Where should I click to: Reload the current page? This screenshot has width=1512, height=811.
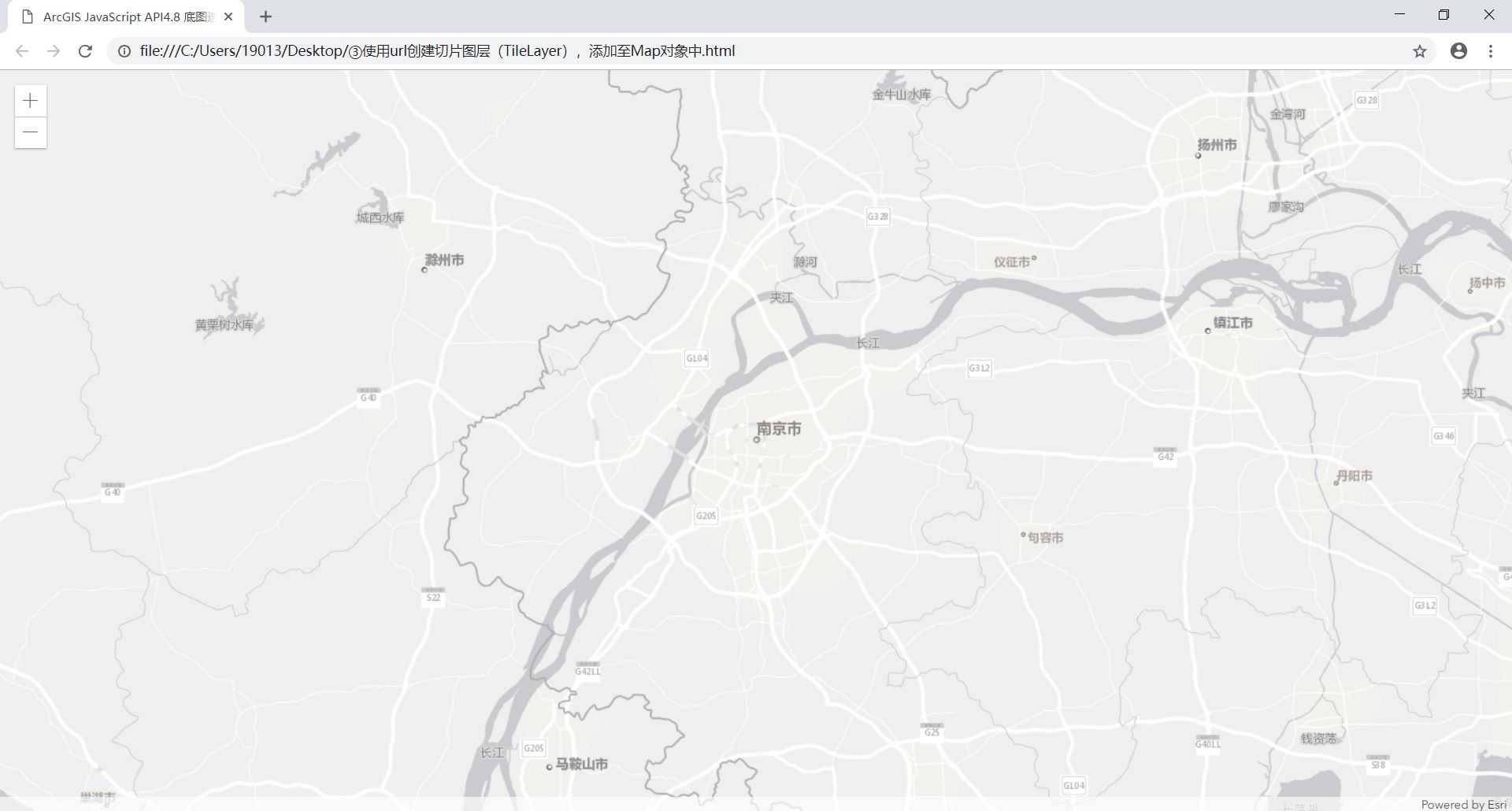[85, 51]
